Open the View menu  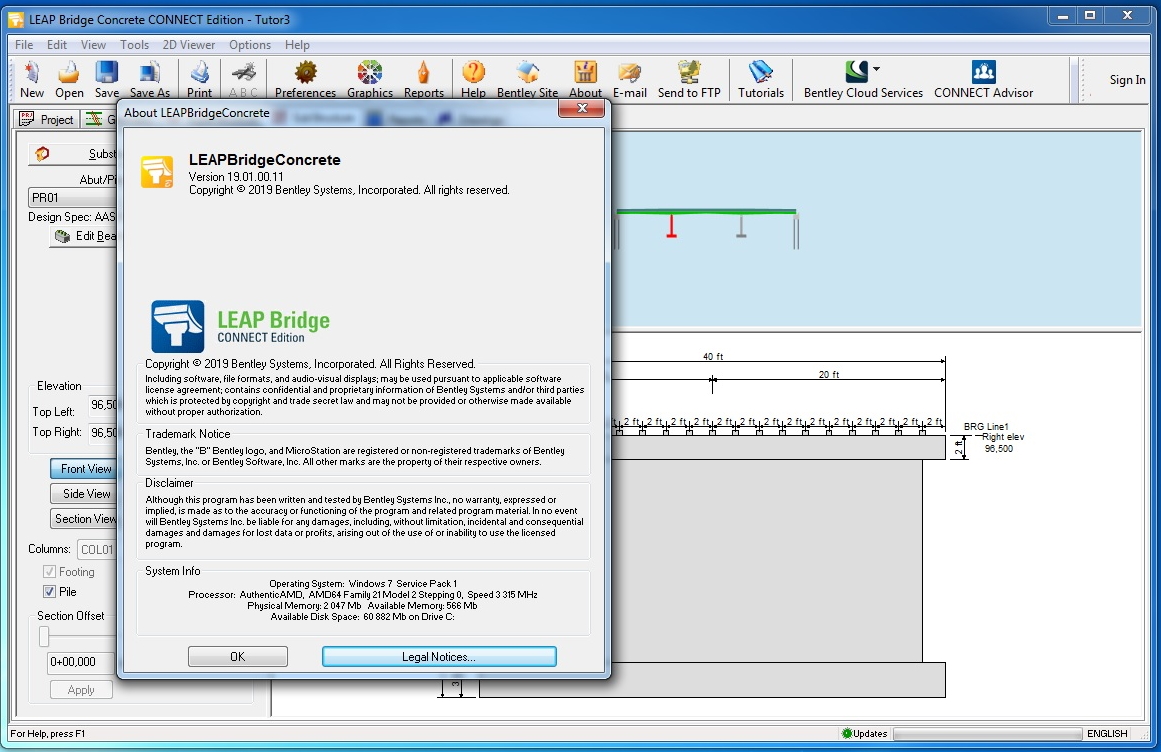pyautogui.click(x=93, y=44)
